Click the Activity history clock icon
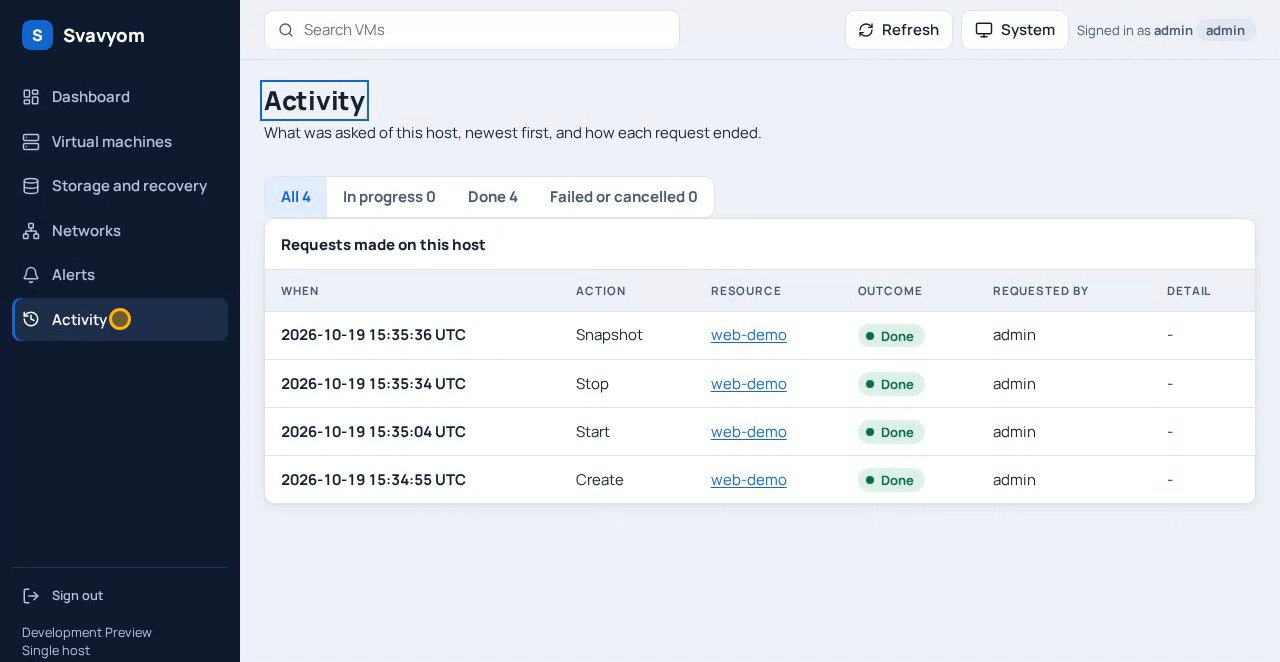Viewport: 1280px width, 662px height. [x=31, y=319]
